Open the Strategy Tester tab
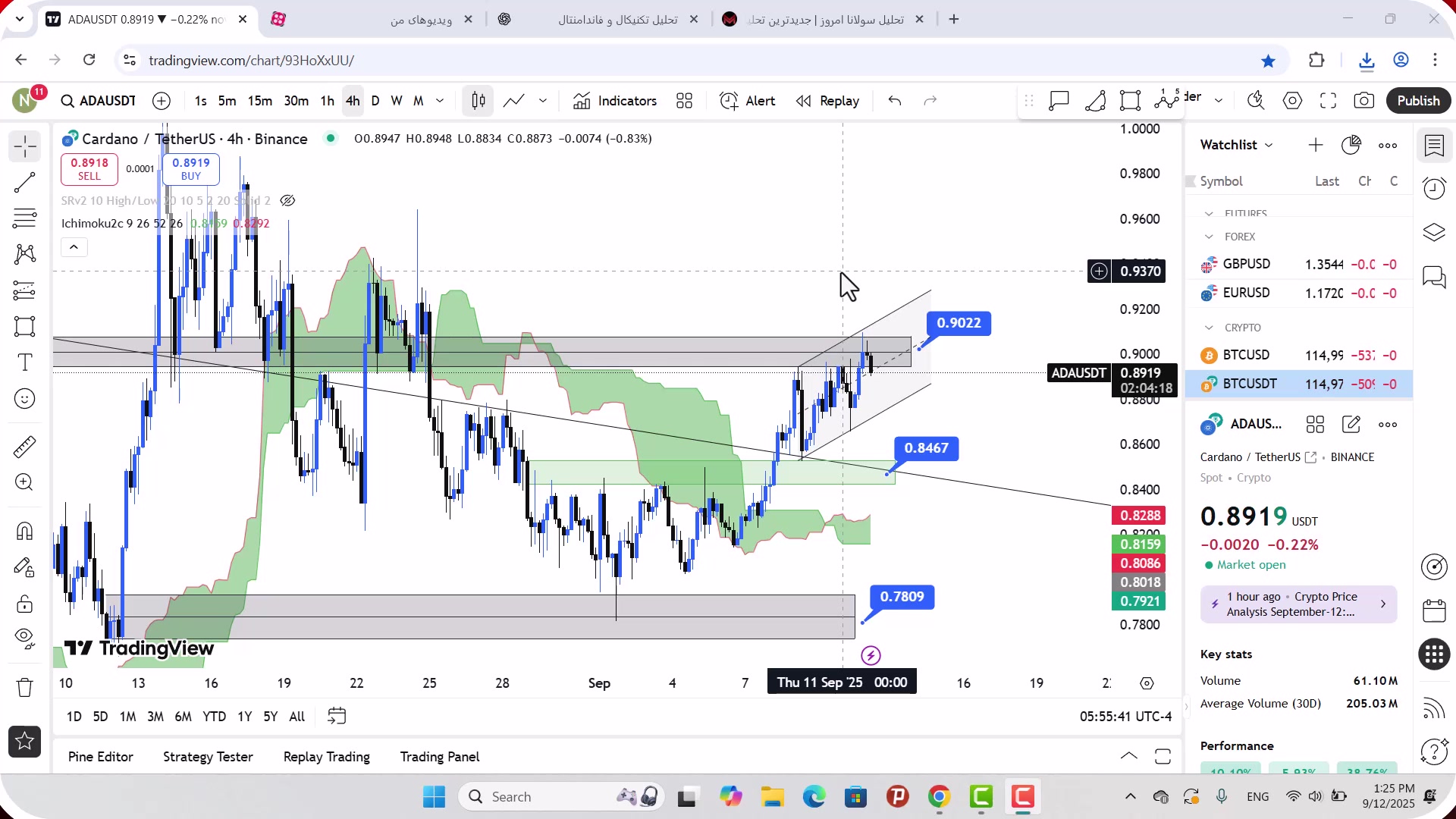This screenshot has width=1456, height=819. [208, 757]
